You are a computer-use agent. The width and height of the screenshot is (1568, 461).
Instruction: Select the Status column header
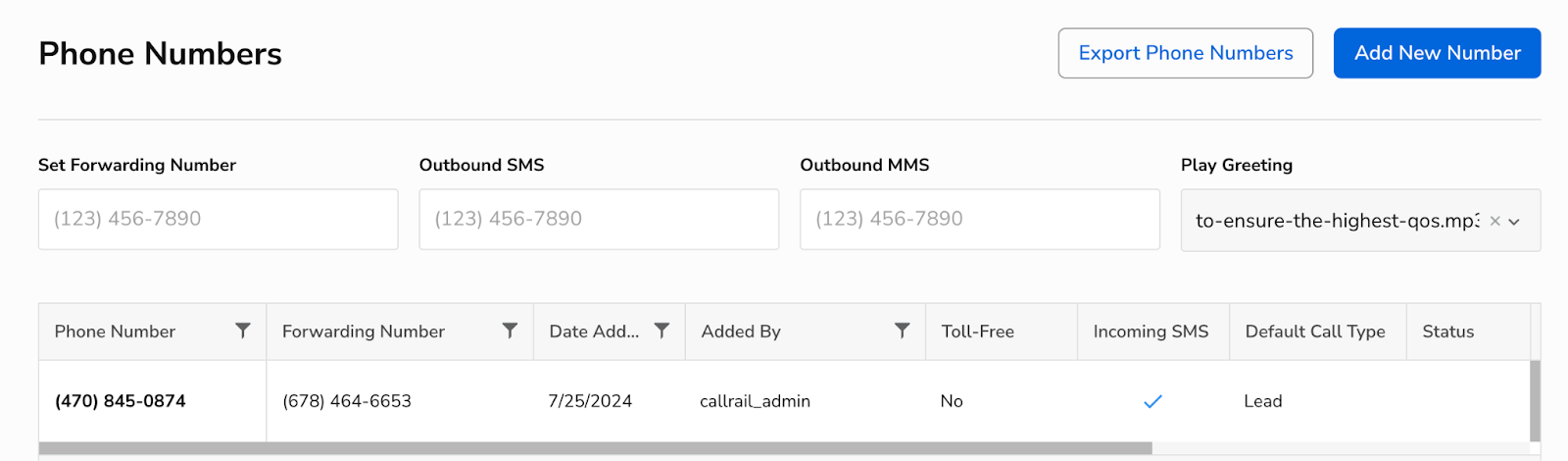click(x=1448, y=332)
